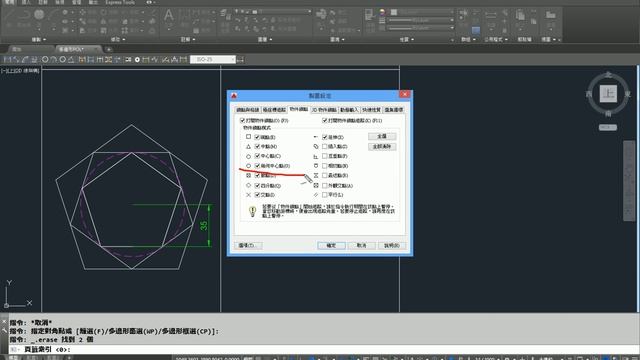The height and width of the screenshot is (360, 640).
Task: Click the Group icon in the ribbon
Action: (464, 14)
